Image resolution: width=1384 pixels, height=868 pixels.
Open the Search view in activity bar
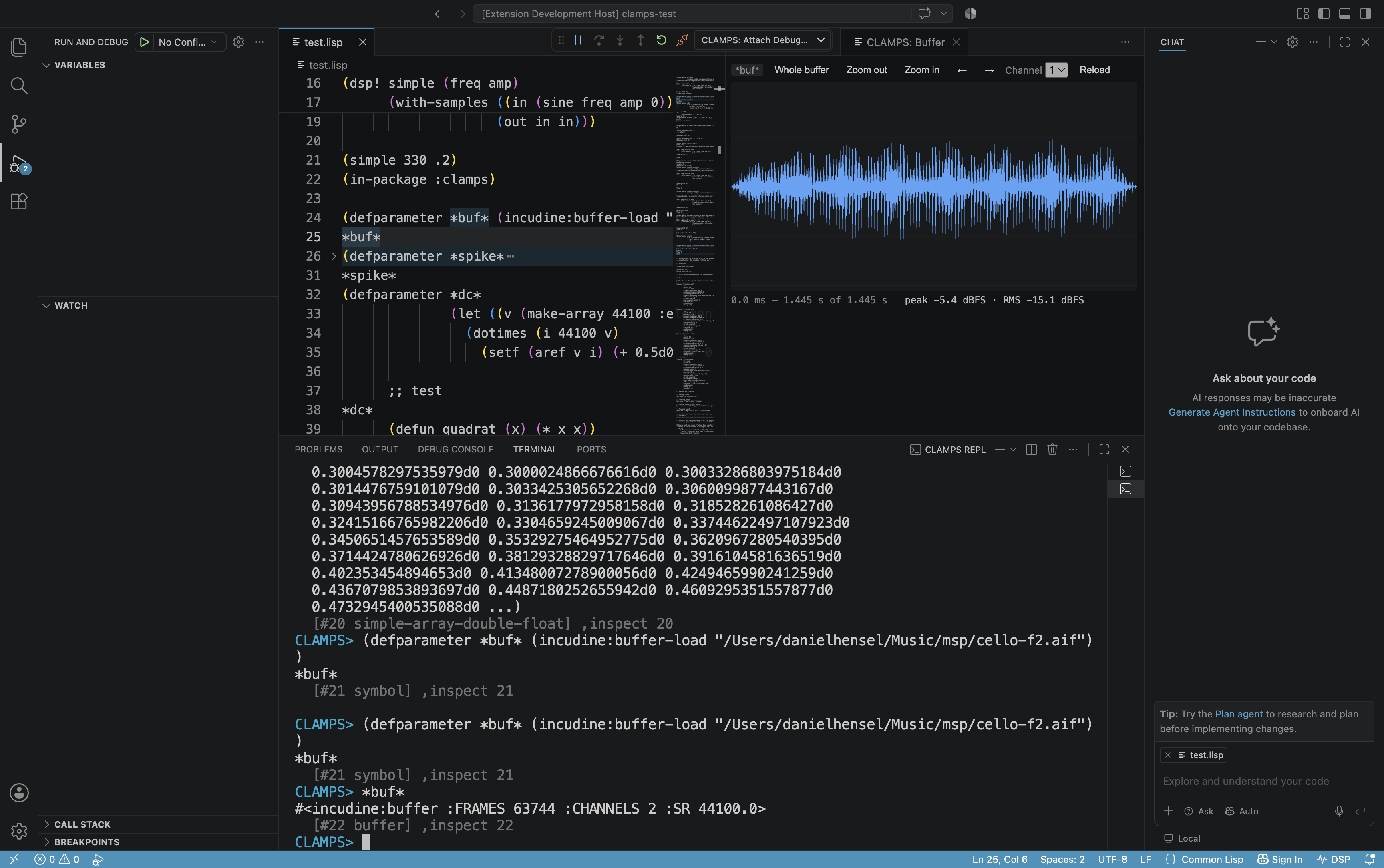(19, 86)
